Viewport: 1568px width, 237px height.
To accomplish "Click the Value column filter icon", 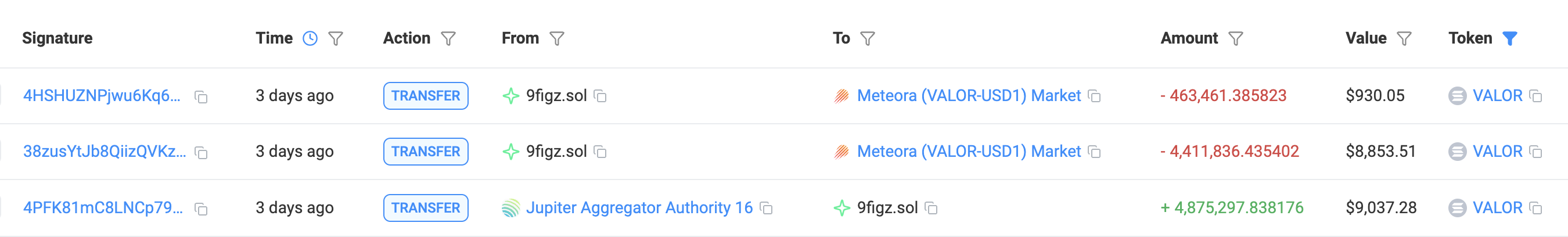I will click(1404, 39).
